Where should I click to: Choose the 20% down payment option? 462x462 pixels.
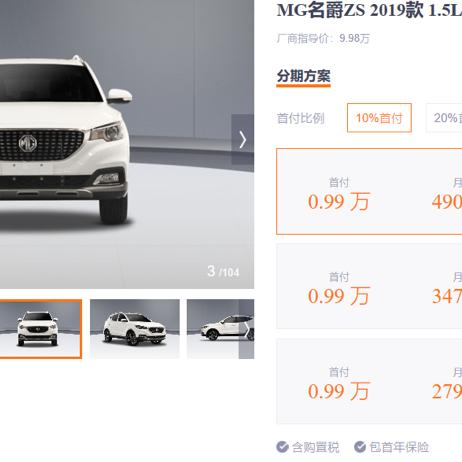pos(444,118)
